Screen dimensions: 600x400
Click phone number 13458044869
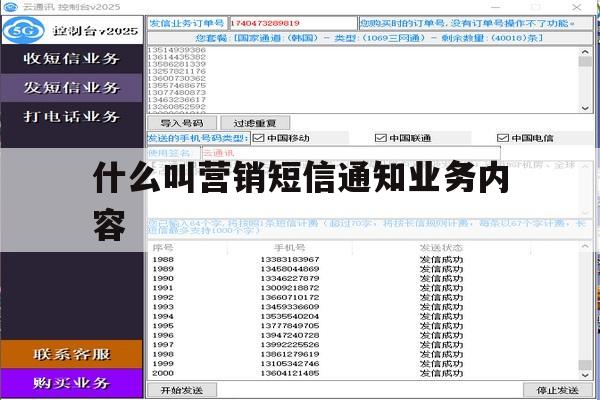pyautogui.click(x=290, y=269)
